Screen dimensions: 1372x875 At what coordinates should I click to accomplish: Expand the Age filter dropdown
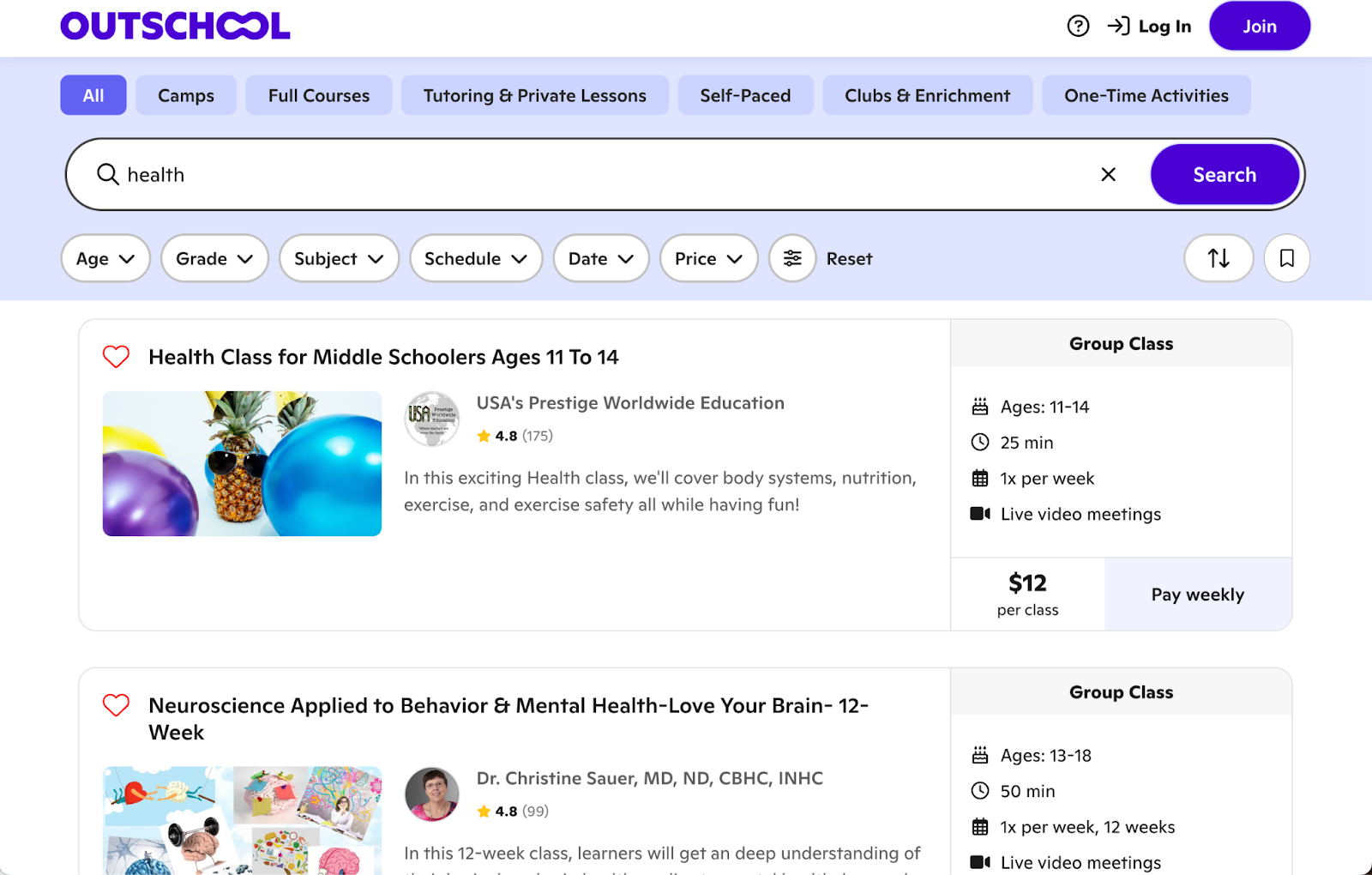(x=105, y=258)
